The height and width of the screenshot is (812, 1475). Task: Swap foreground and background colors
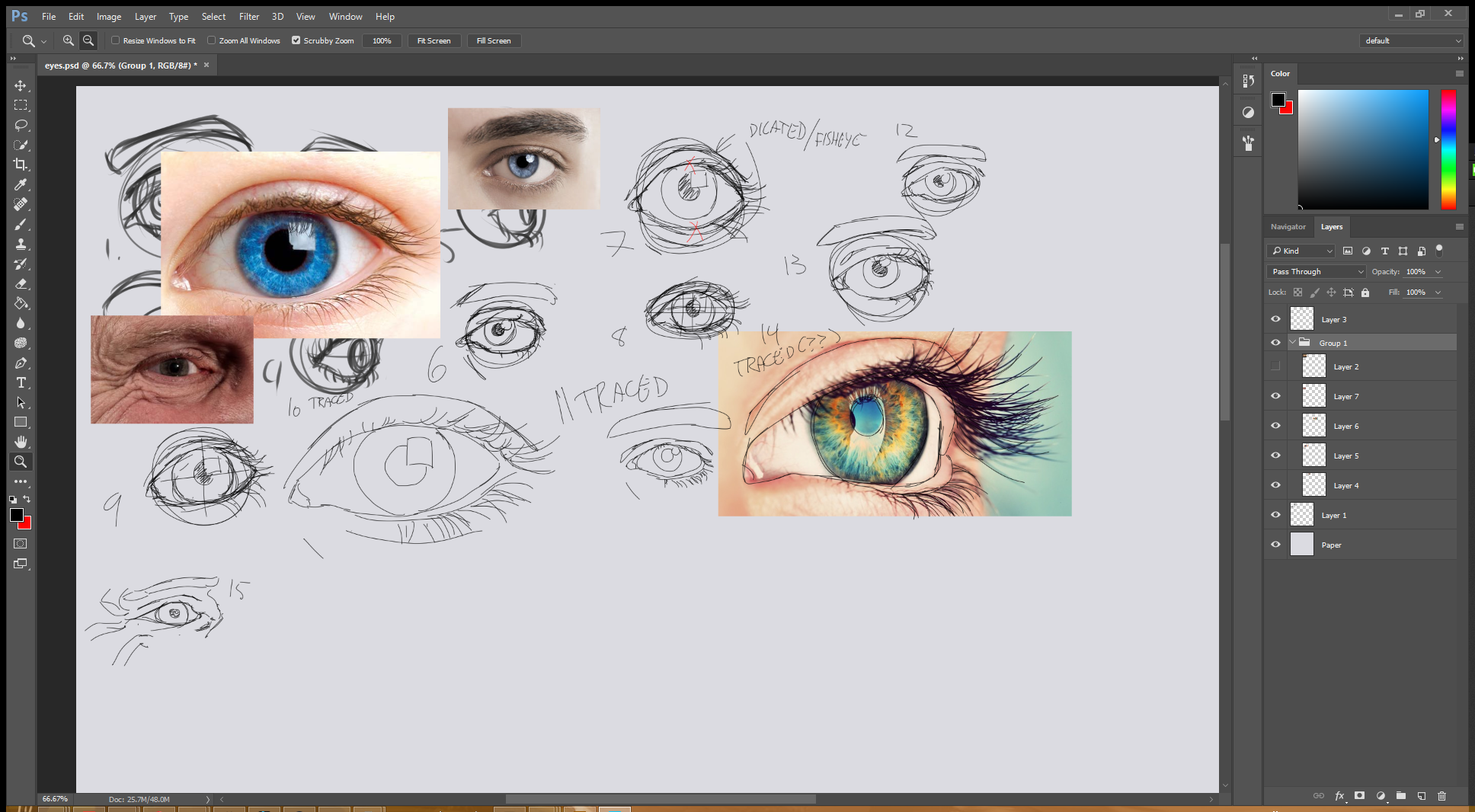27,499
